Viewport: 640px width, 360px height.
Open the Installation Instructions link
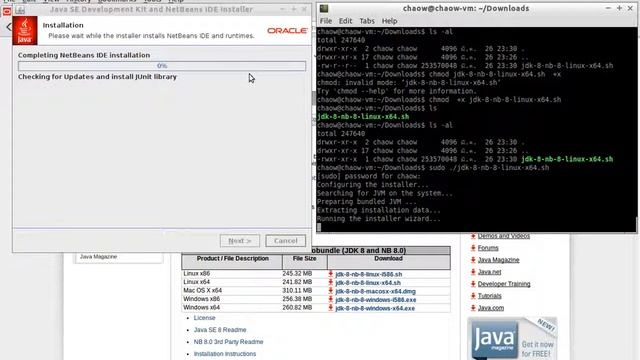point(225,354)
